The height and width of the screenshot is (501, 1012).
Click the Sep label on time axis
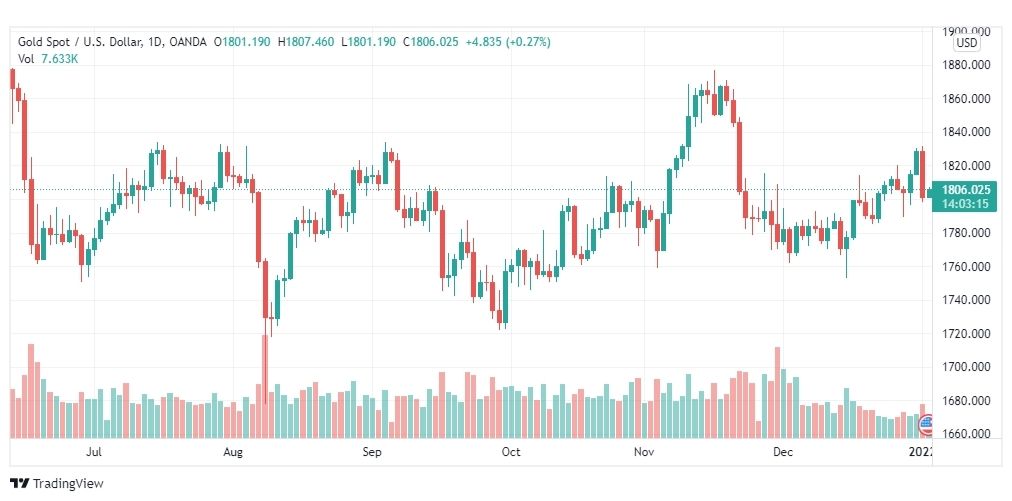pyautogui.click(x=372, y=452)
